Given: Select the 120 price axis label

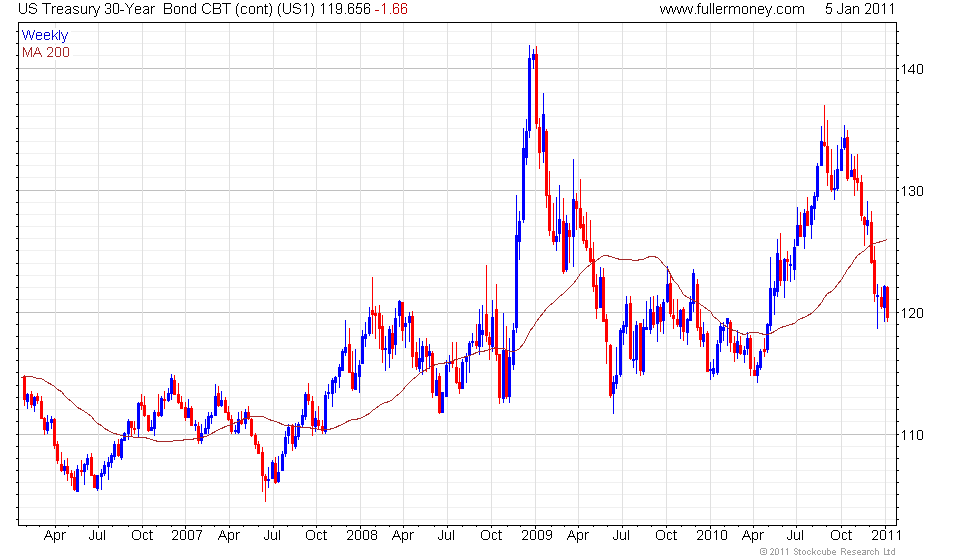Looking at the screenshot, I should click(x=912, y=313).
